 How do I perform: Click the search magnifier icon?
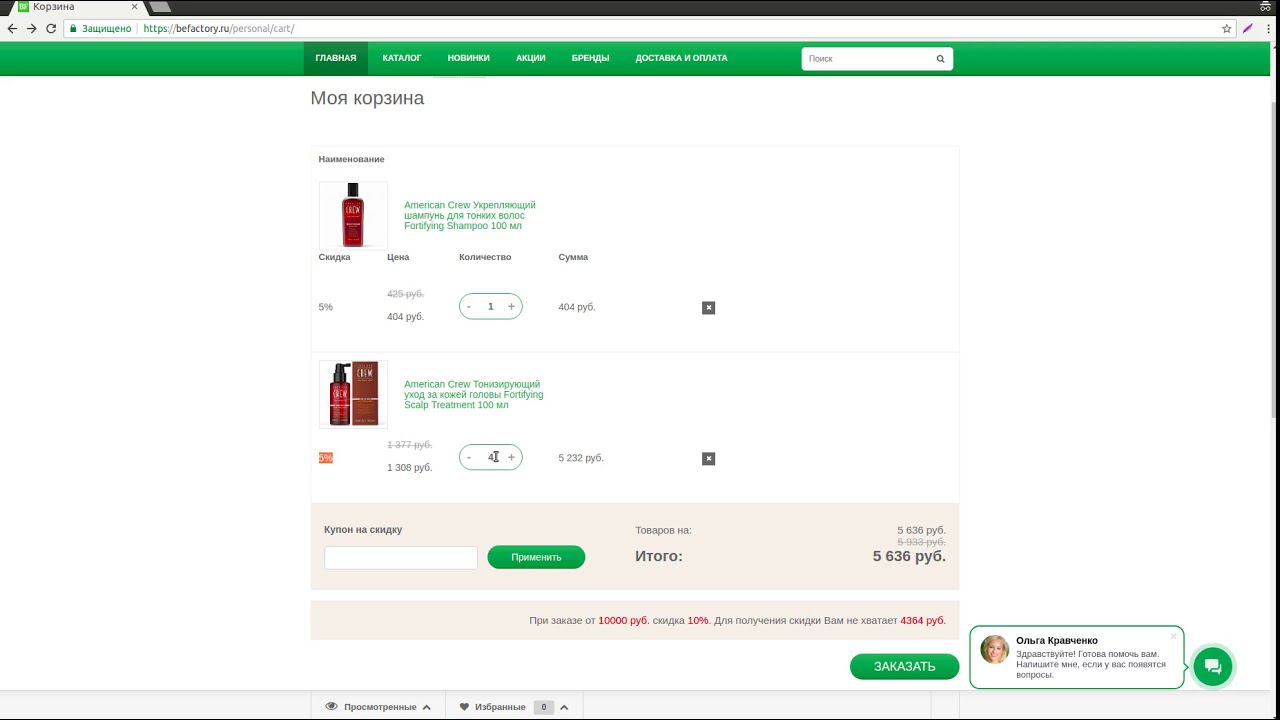pos(940,59)
